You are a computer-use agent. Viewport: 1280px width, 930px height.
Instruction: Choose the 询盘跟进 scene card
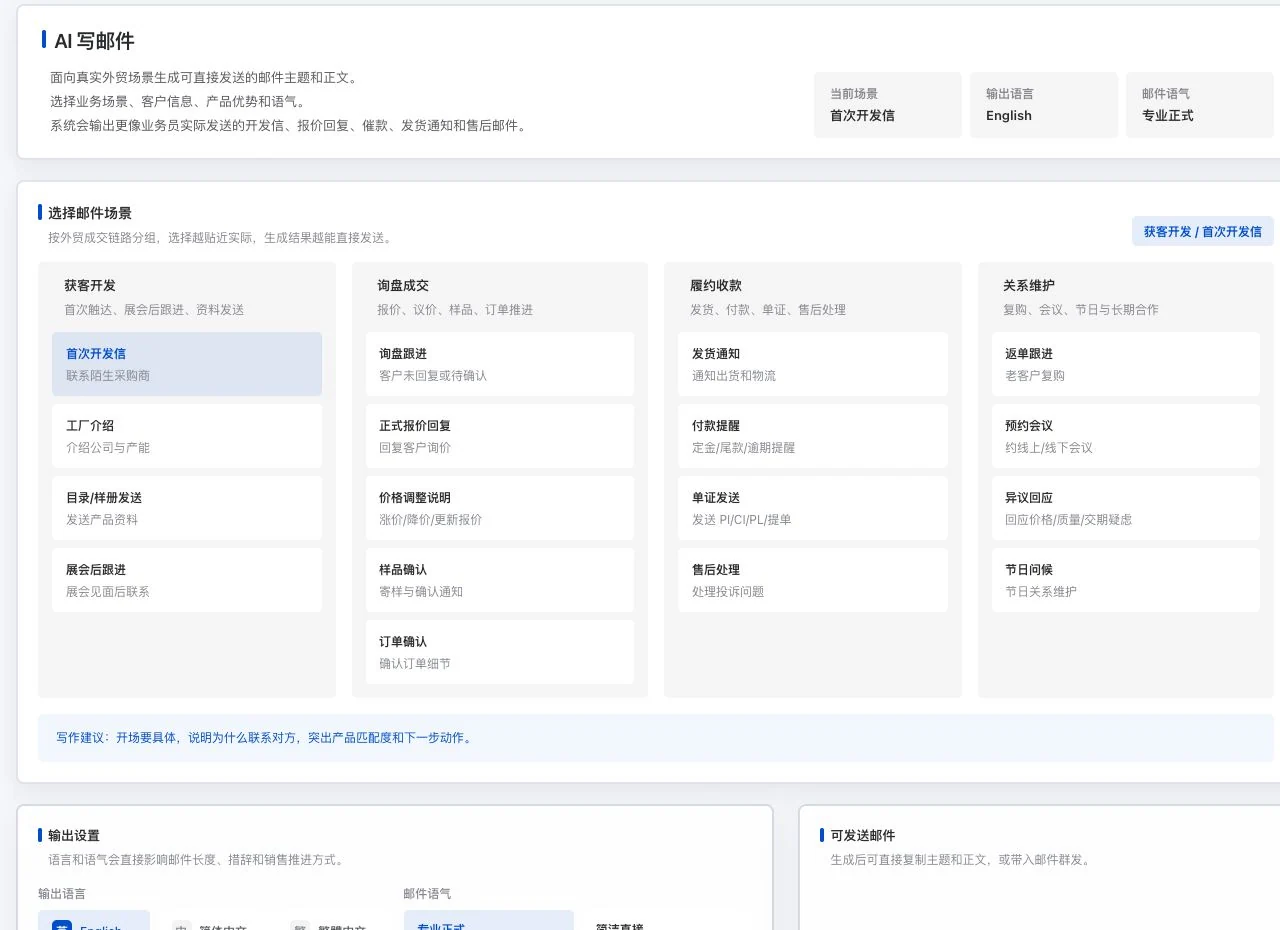(500, 364)
